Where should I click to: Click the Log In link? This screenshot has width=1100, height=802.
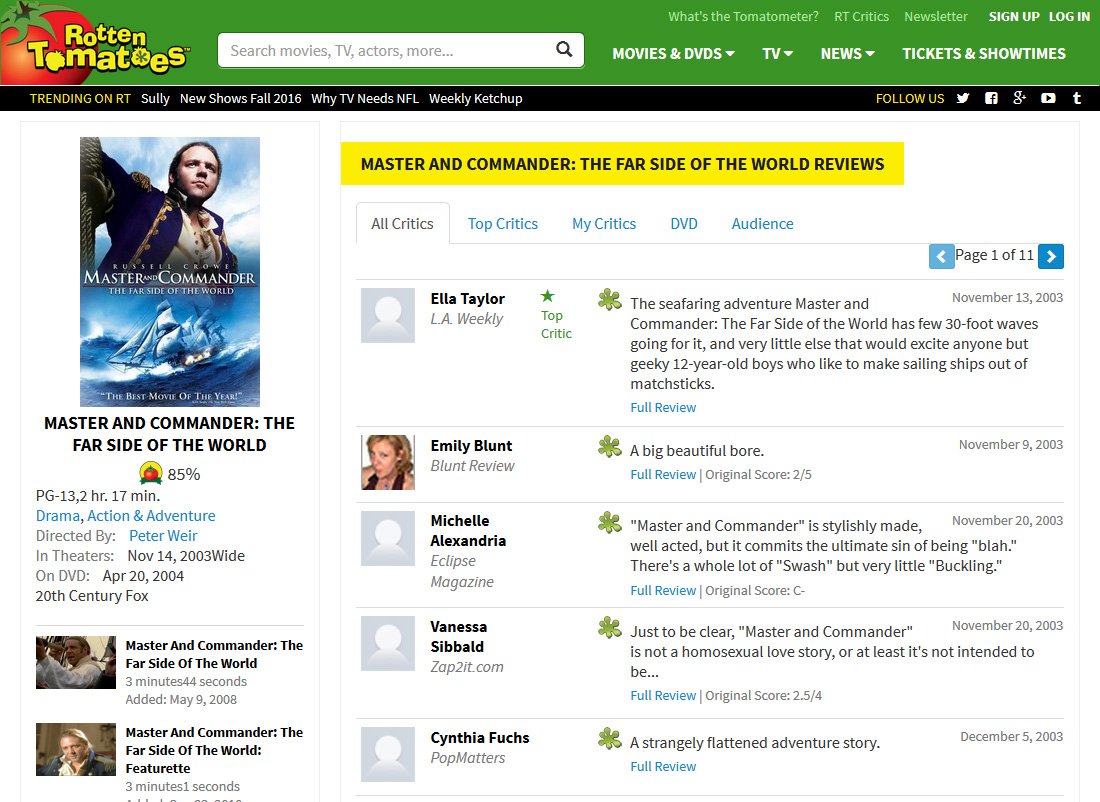point(1069,16)
